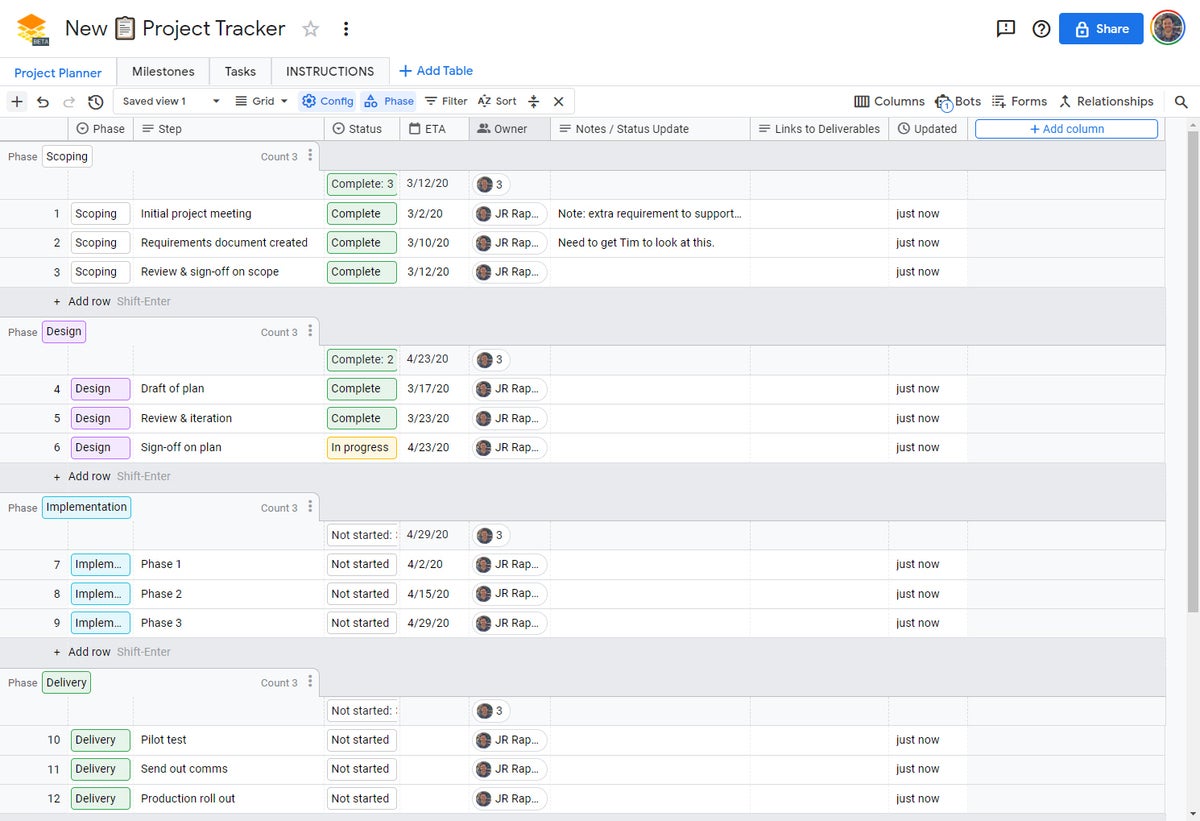Click the undo arrow icon
The width and height of the screenshot is (1200, 821).
tap(43, 101)
